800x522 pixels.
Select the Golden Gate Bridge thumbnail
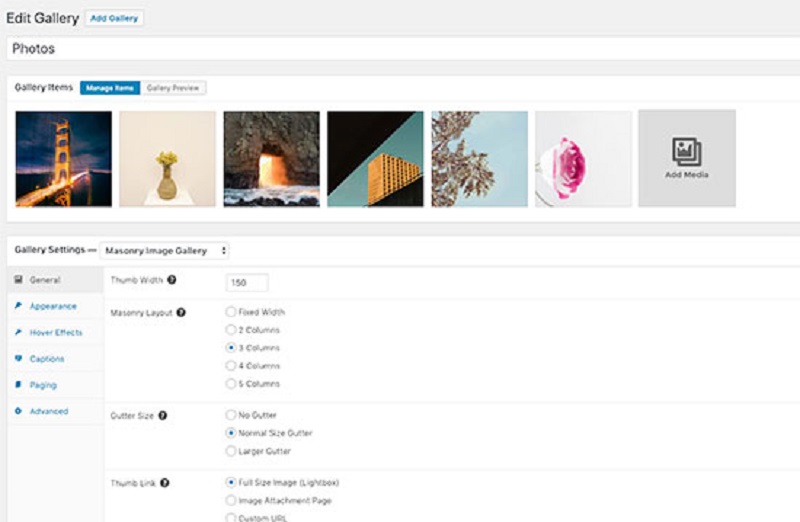coord(64,158)
